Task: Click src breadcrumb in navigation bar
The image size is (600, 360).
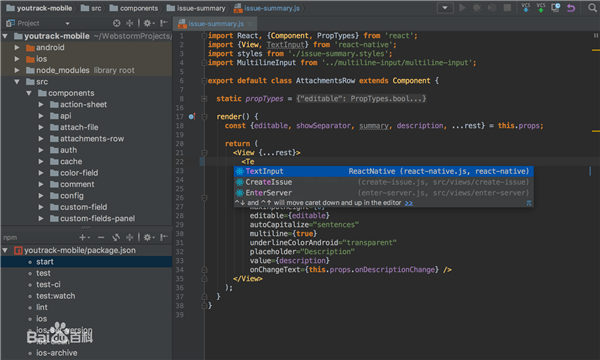Action: pyautogui.click(x=91, y=8)
